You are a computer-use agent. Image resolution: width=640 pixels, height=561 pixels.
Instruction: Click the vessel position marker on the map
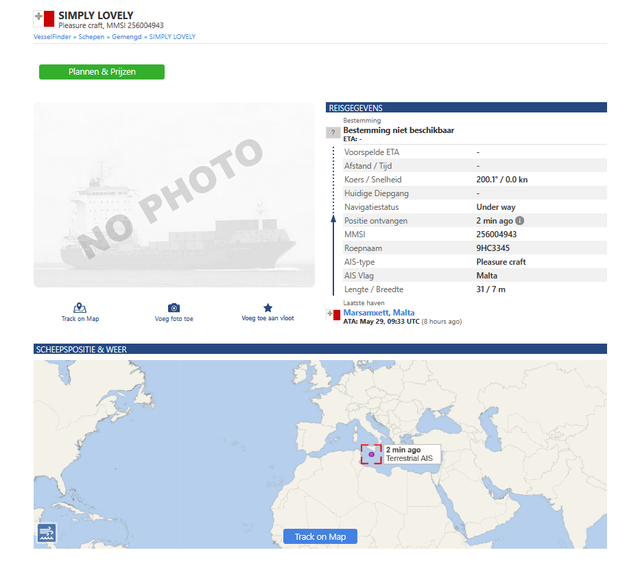[x=371, y=454]
